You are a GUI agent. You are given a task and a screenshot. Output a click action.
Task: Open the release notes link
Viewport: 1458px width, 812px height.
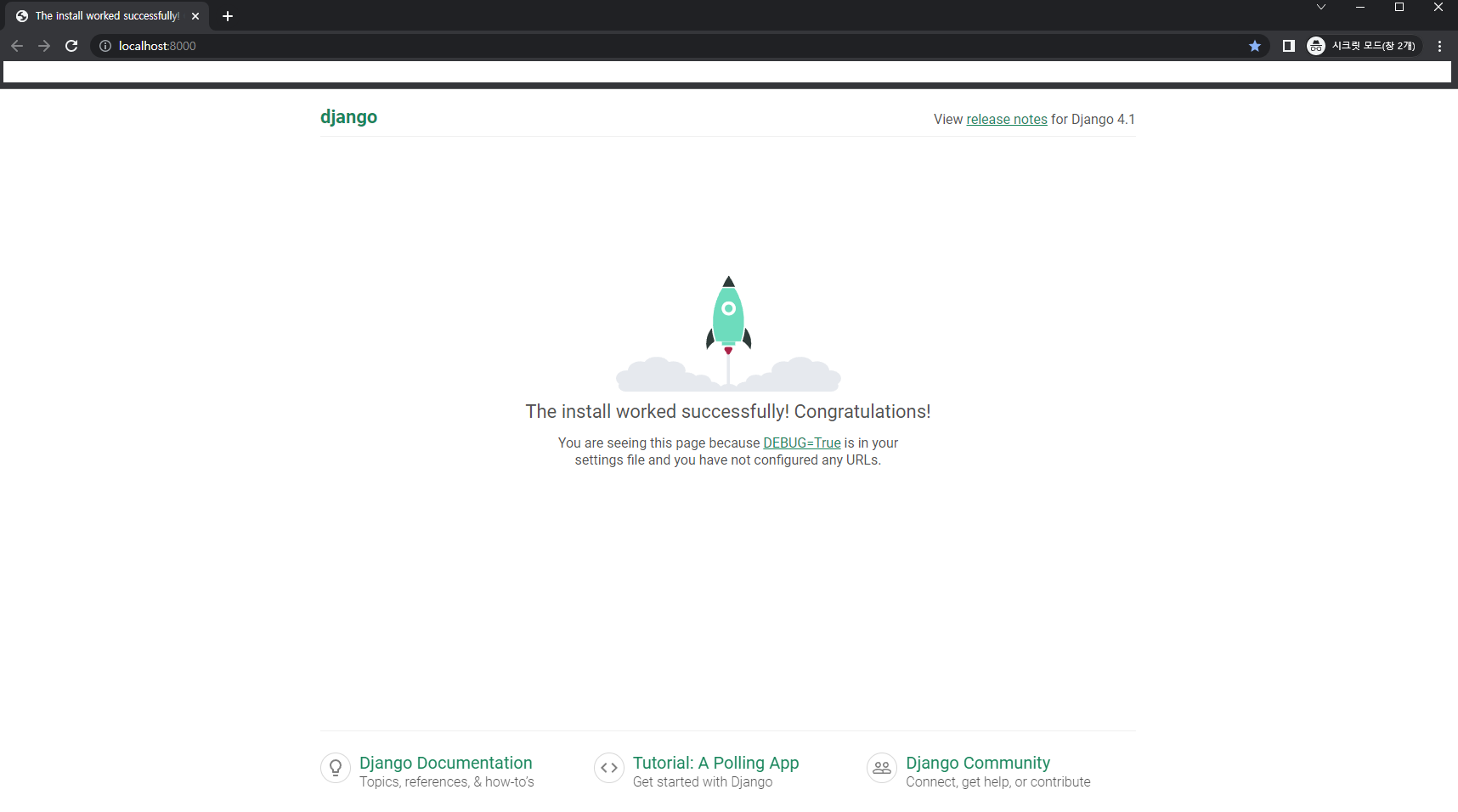(x=1007, y=120)
